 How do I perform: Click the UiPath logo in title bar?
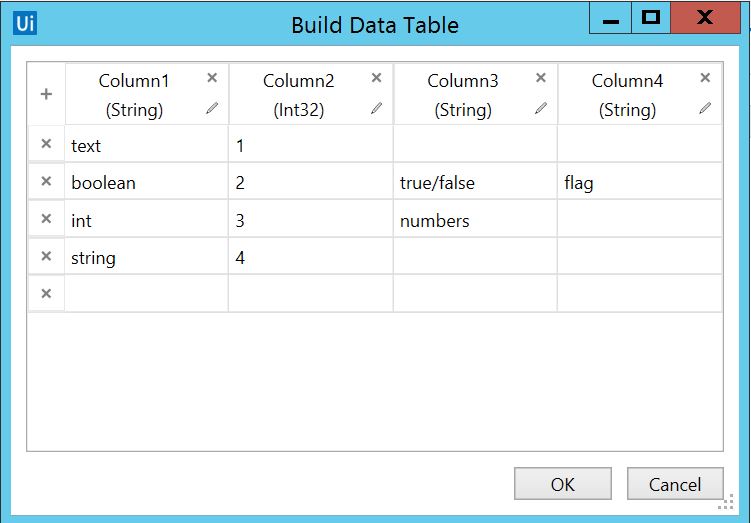[25, 23]
